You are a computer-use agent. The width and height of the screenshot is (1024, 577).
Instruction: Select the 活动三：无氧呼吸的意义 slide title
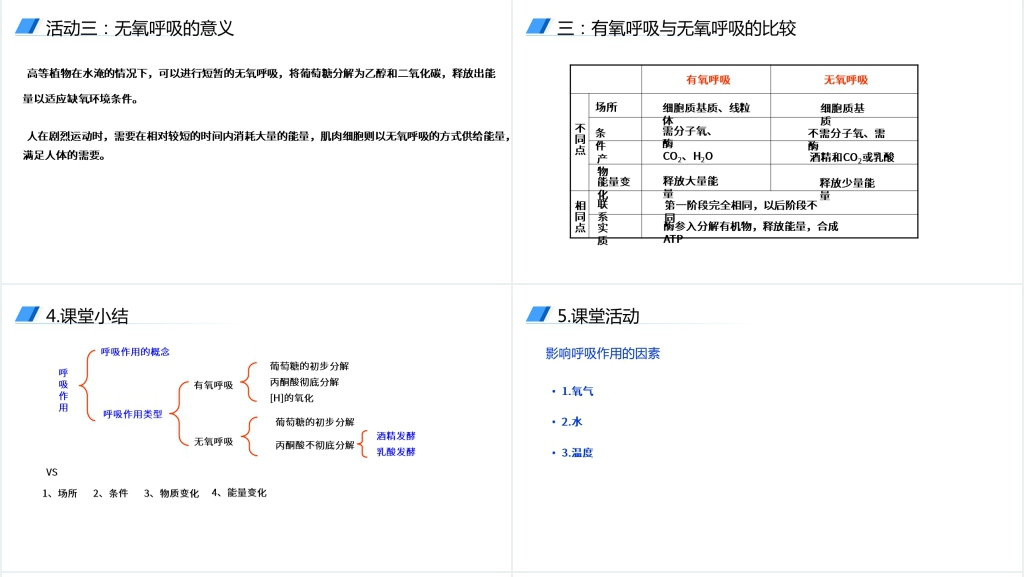(x=140, y=28)
